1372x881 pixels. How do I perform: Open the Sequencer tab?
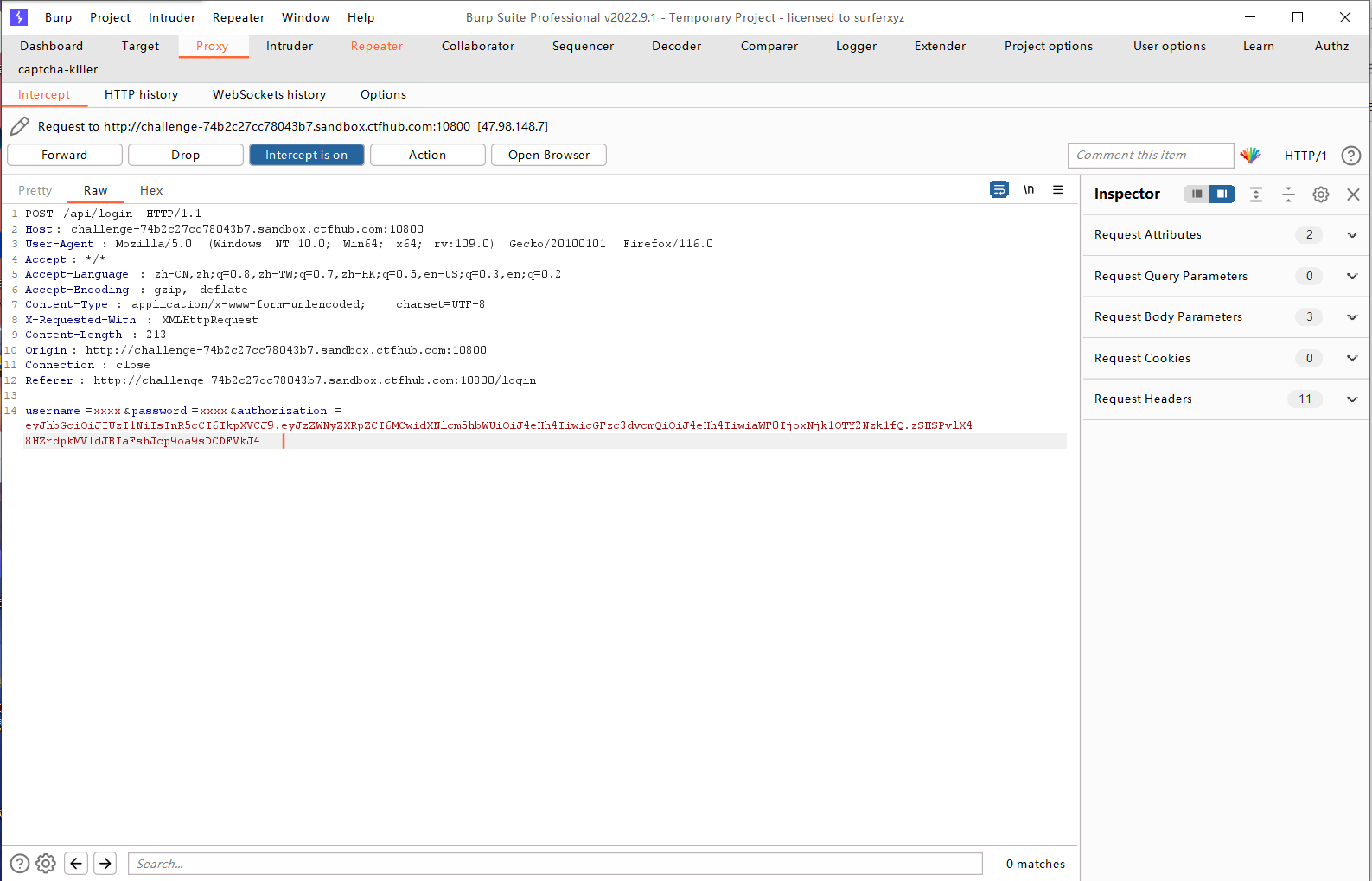(x=584, y=47)
